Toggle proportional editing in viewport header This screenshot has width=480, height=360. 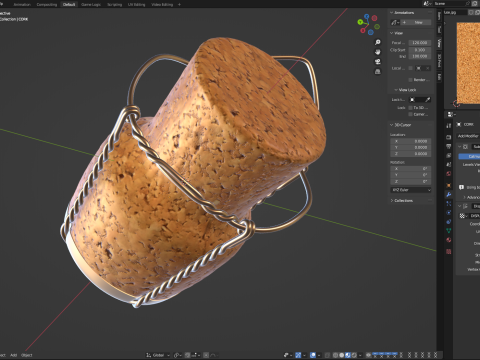pyautogui.click(x=206, y=355)
